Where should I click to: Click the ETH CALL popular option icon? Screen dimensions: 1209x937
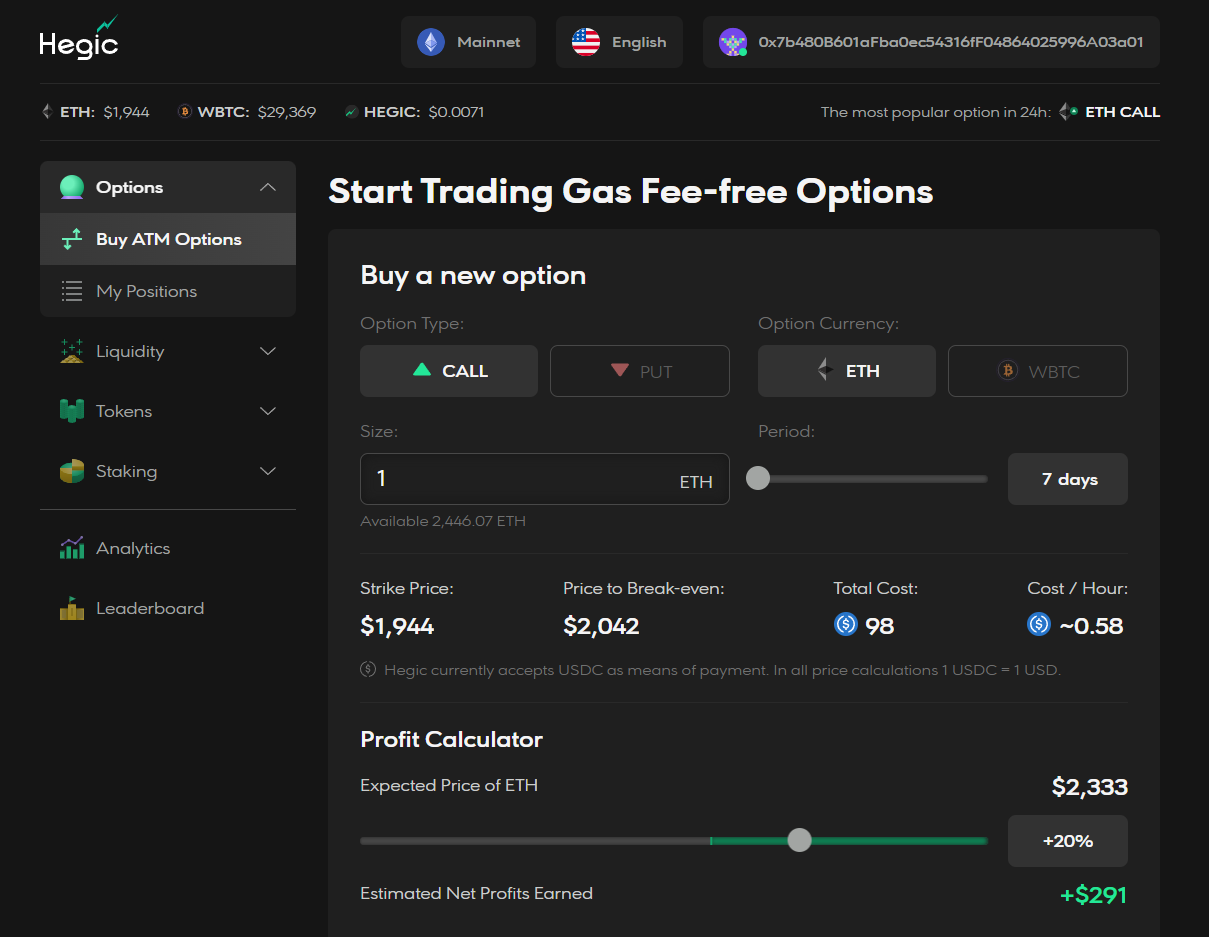tap(1069, 112)
